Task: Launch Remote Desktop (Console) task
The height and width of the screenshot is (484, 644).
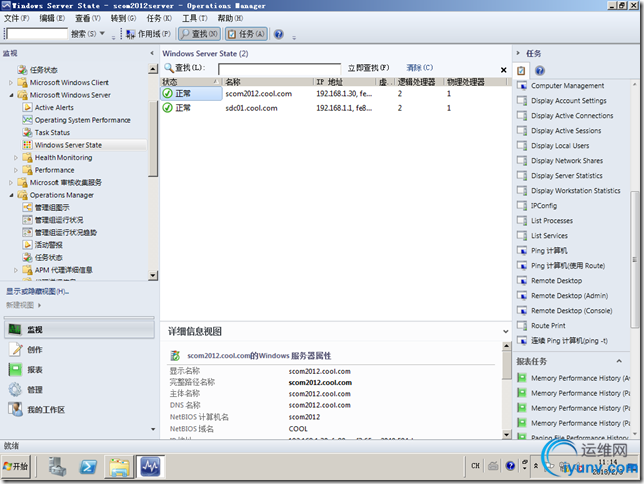Action: pos(571,311)
